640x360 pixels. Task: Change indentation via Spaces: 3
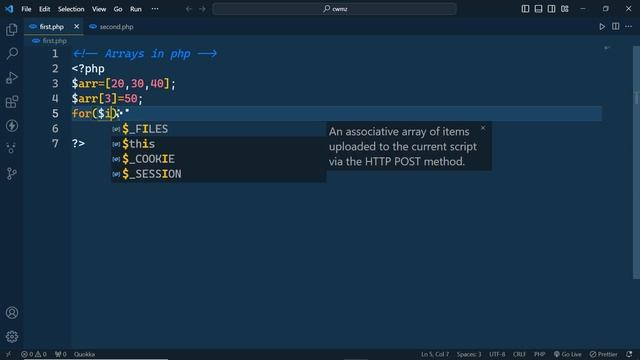469,354
